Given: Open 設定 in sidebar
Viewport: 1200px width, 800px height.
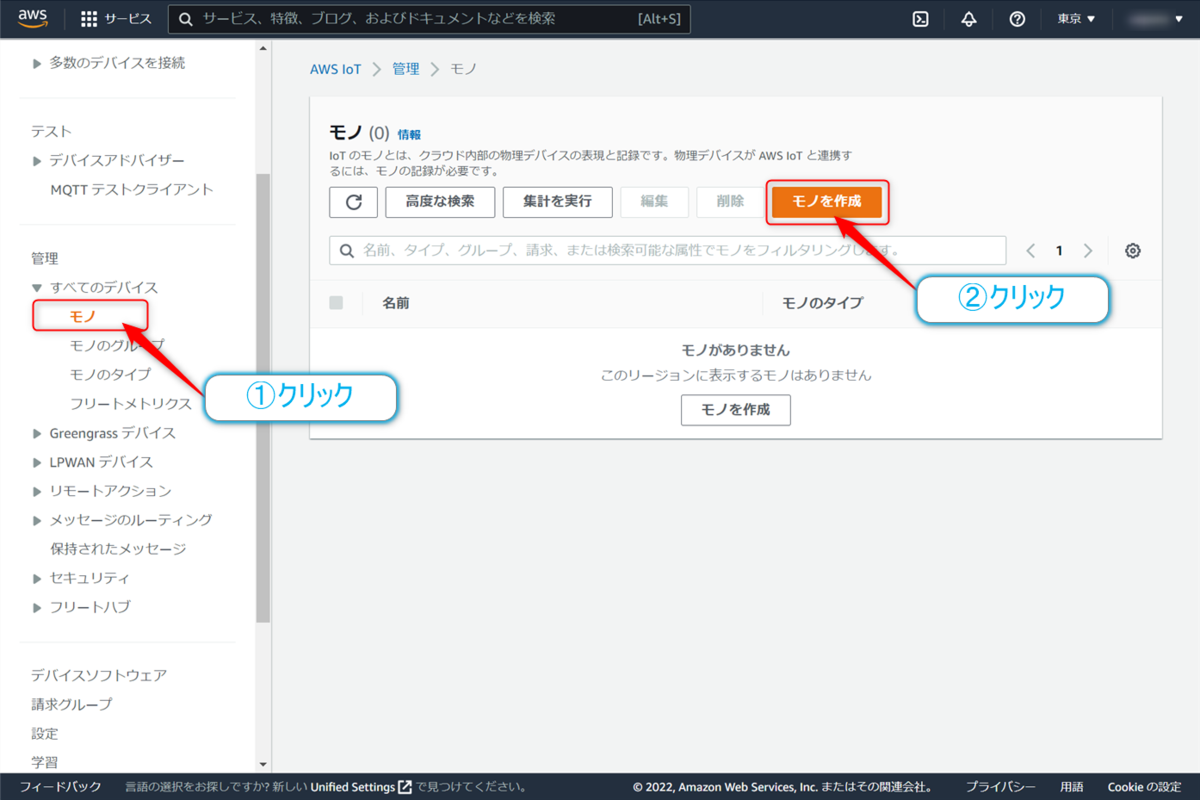Looking at the screenshot, I should [45, 733].
